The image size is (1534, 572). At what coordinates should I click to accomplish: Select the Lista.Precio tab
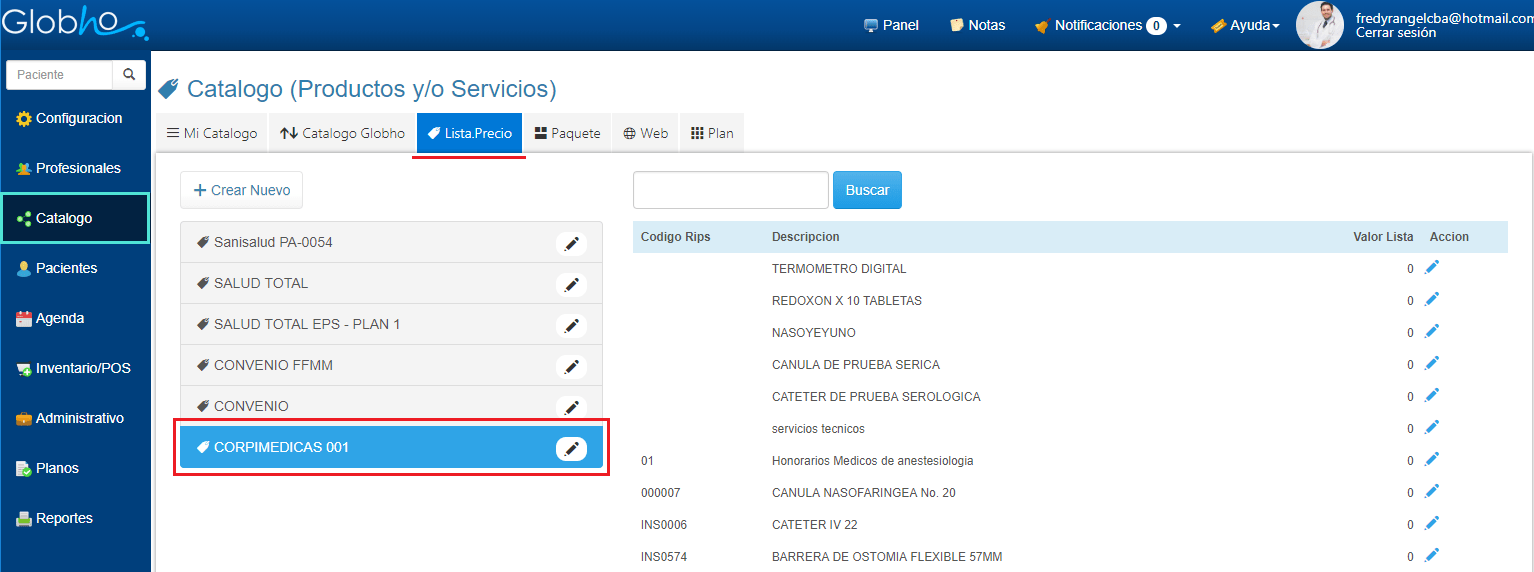(x=469, y=133)
